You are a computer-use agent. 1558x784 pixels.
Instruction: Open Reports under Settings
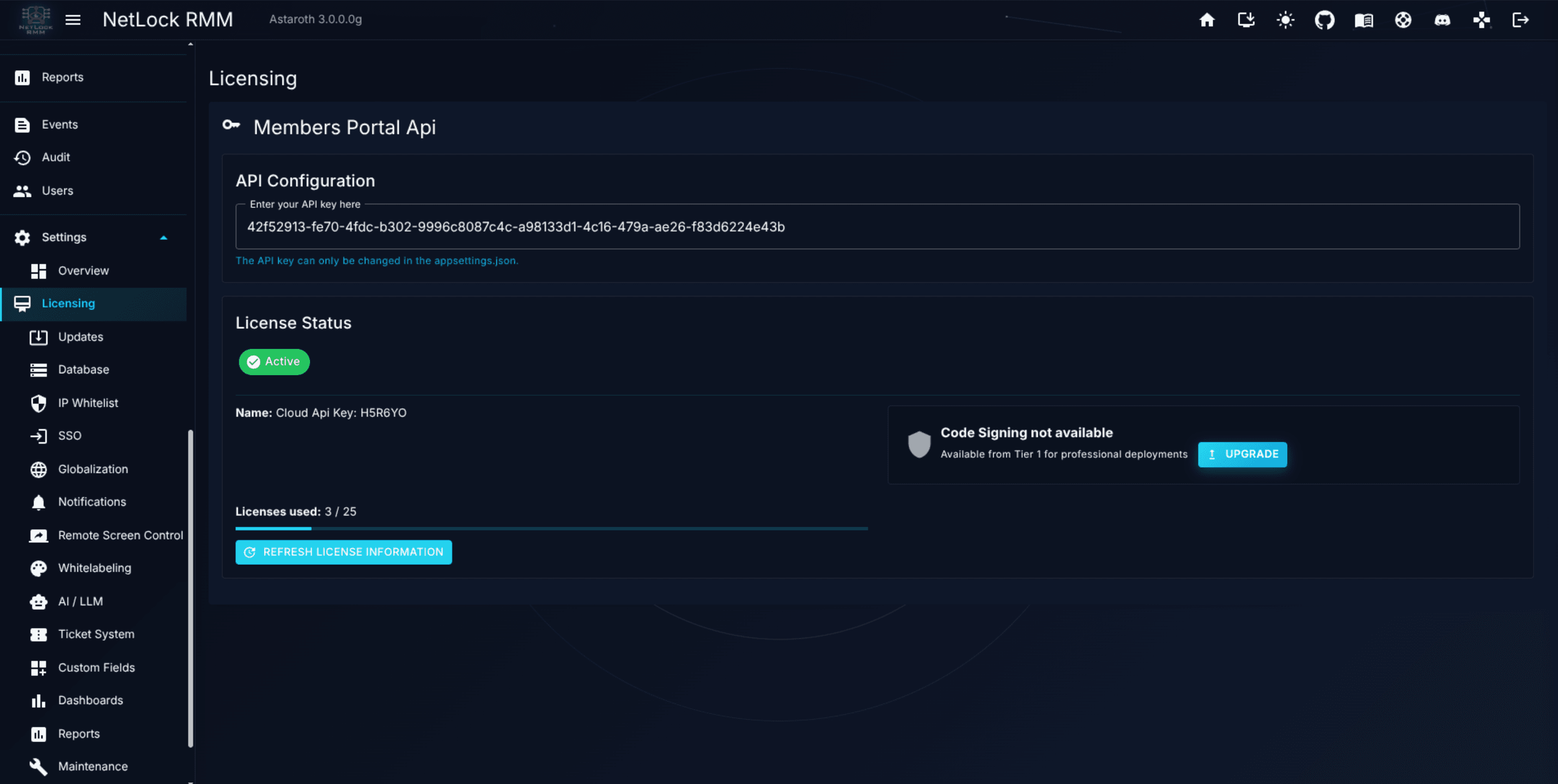93,733
